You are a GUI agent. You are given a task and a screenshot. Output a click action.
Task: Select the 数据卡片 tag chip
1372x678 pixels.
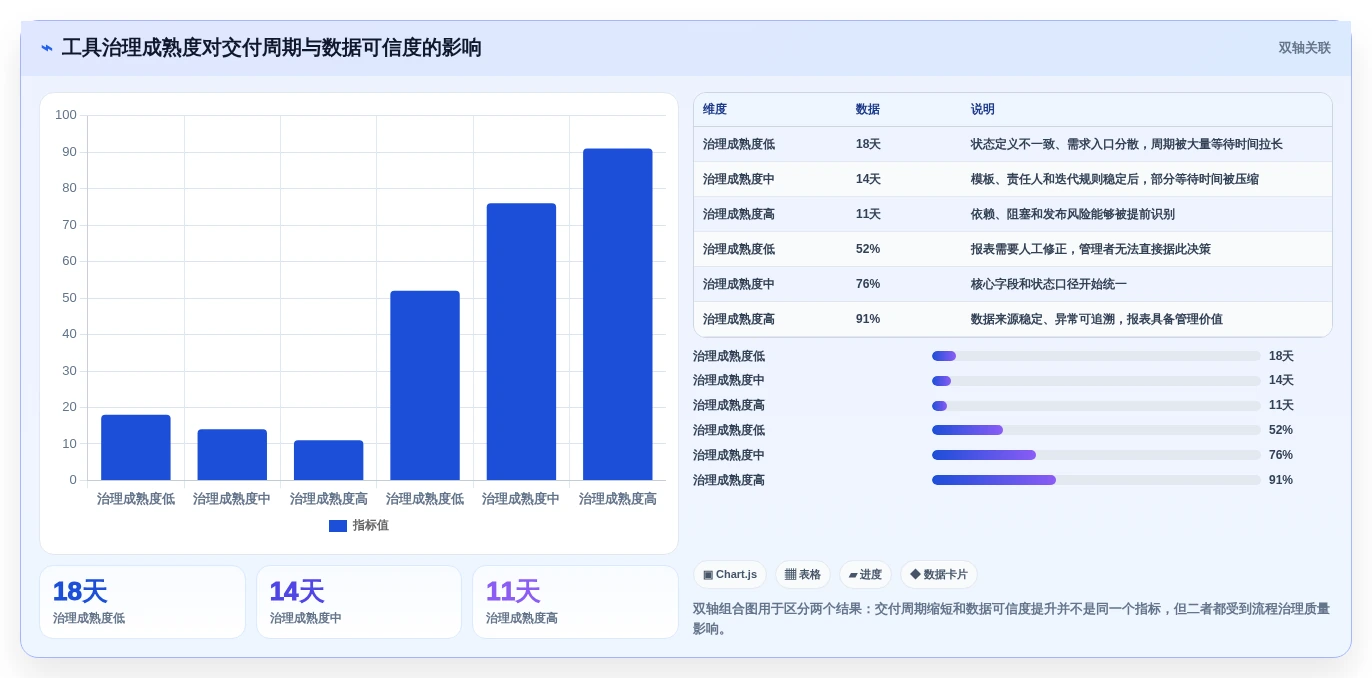[939, 575]
